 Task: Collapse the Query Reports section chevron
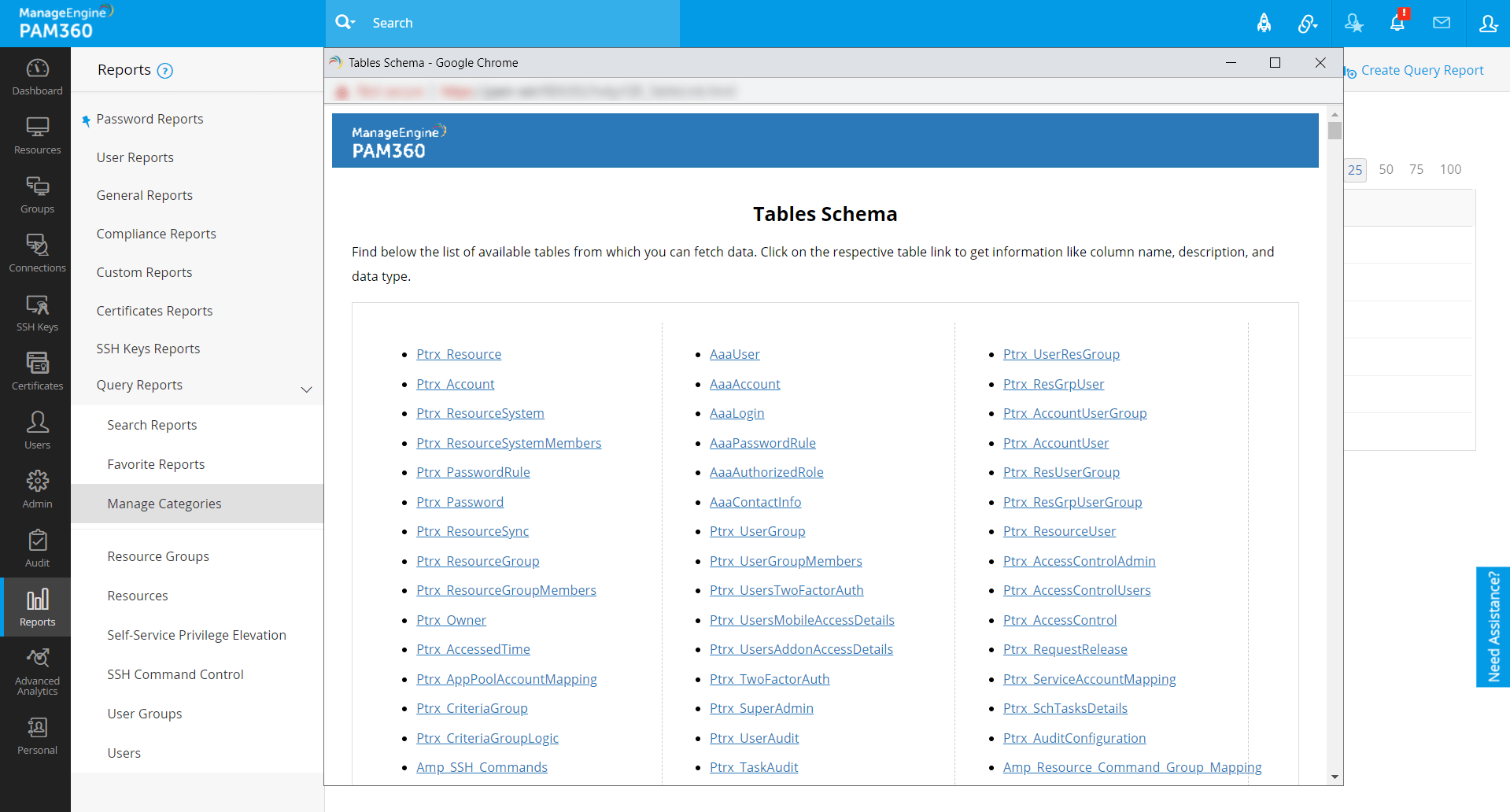point(307,389)
